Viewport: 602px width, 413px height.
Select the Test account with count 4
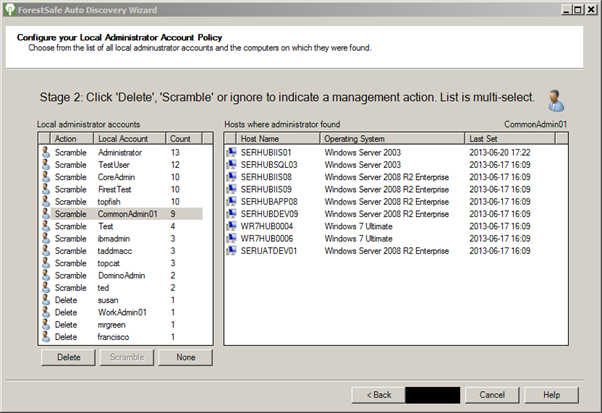[x=106, y=226]
